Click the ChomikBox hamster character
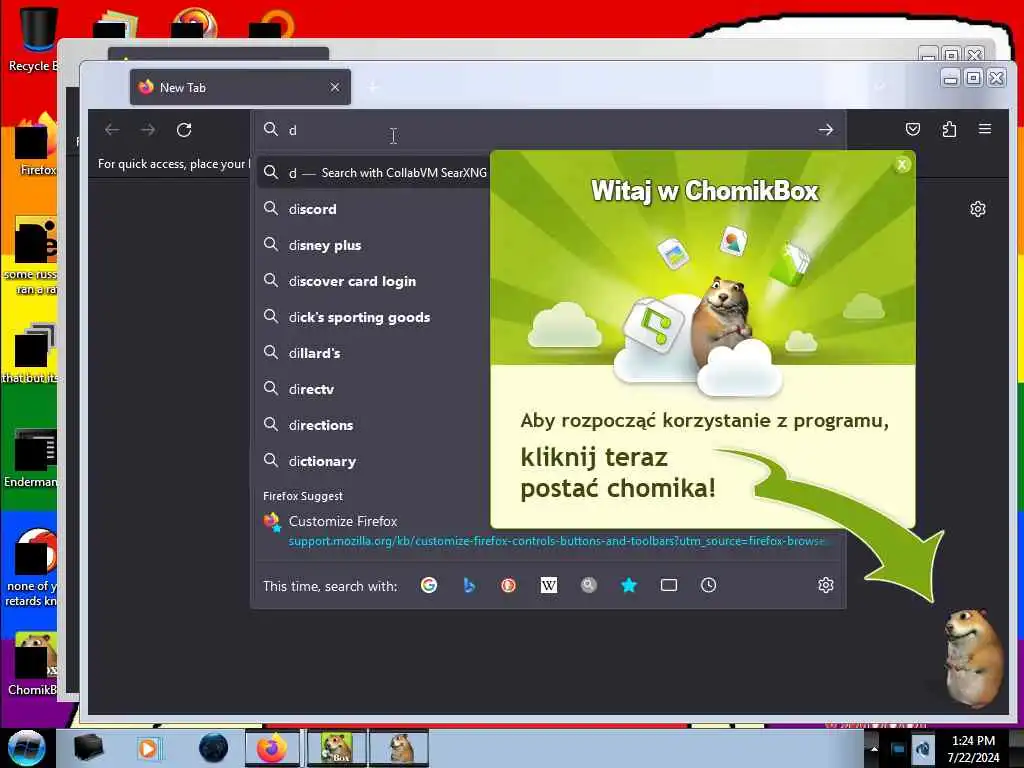The height and width of the screenshot is (768, 1024). pyautogui.click(x=972, y=658)
